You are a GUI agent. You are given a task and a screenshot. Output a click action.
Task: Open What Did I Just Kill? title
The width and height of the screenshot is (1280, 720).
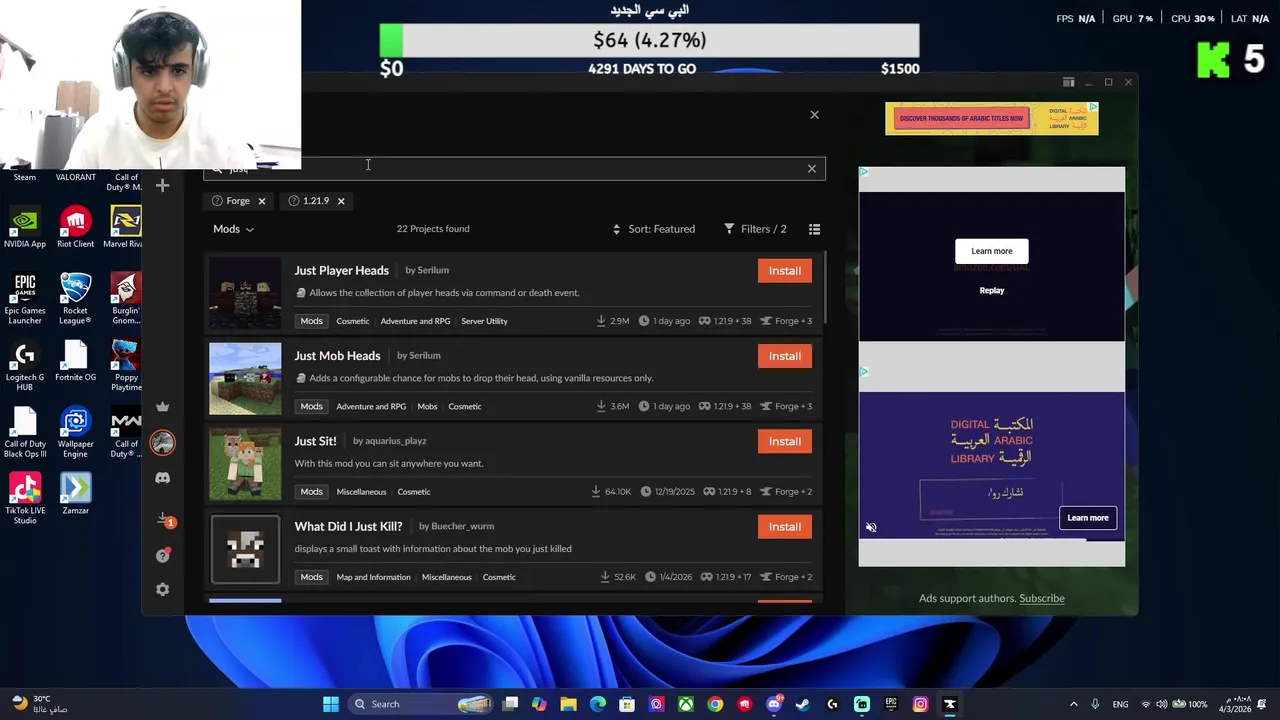tap(348, 526)
